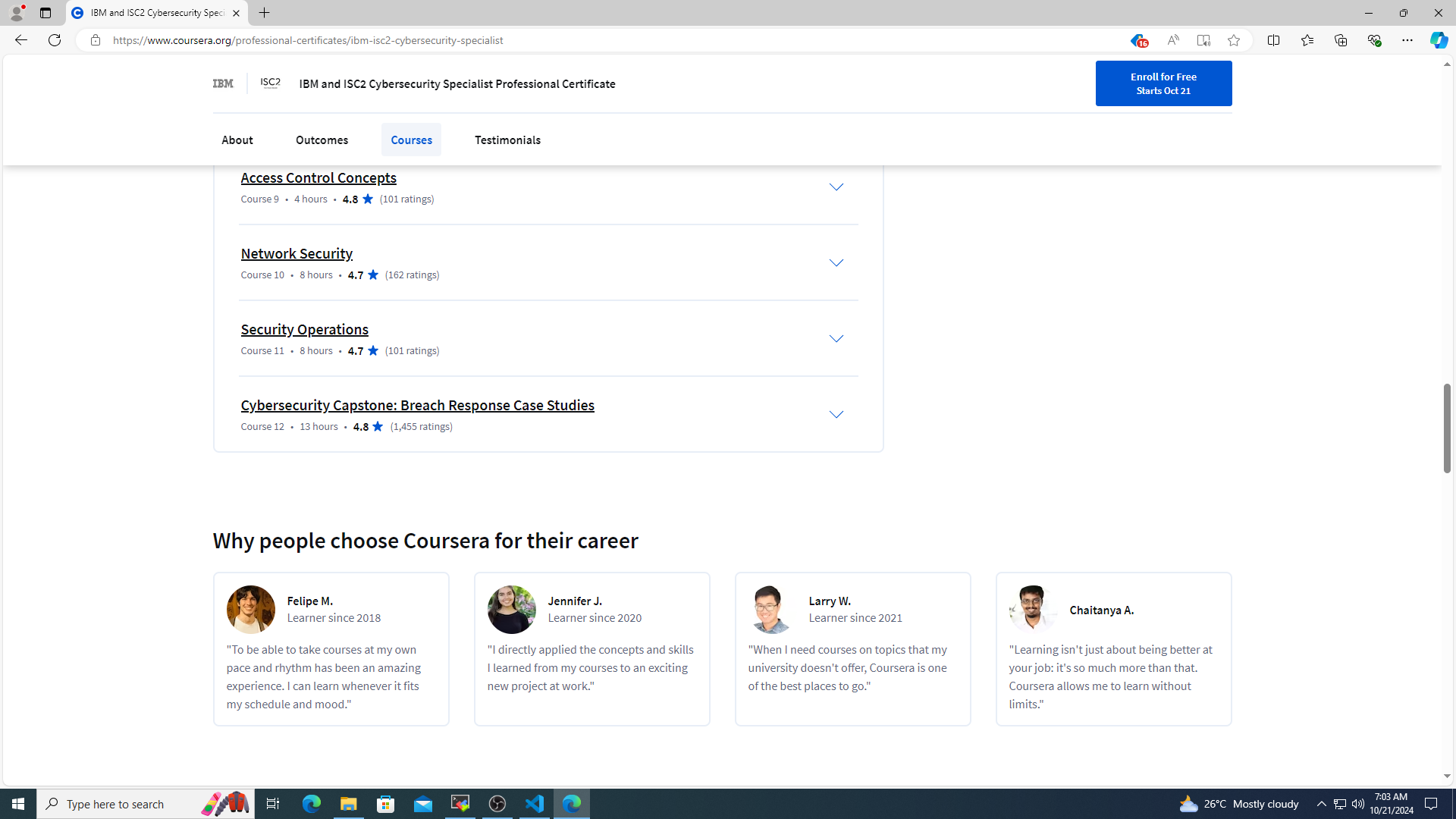
Task: Click 'Why people choose Coursera' heading
Action: coord(425,541)
